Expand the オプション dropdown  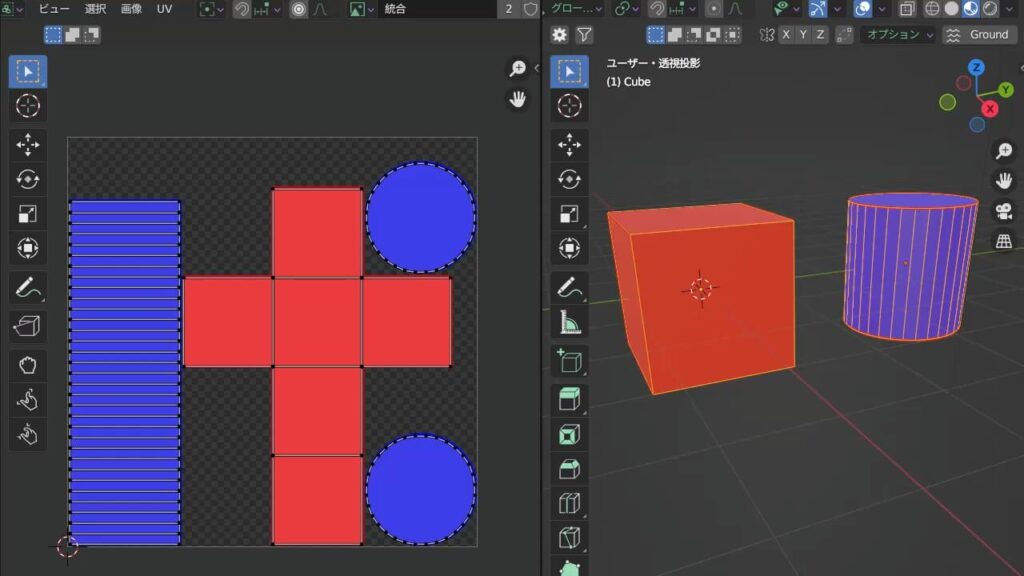[899, 35]
